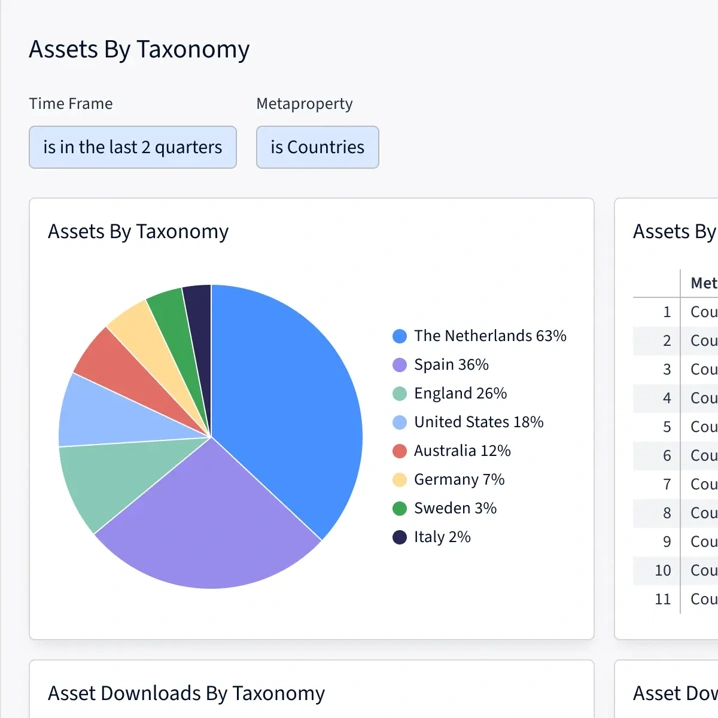
Task: Toggle England legend entry
Action: (460, 394)
